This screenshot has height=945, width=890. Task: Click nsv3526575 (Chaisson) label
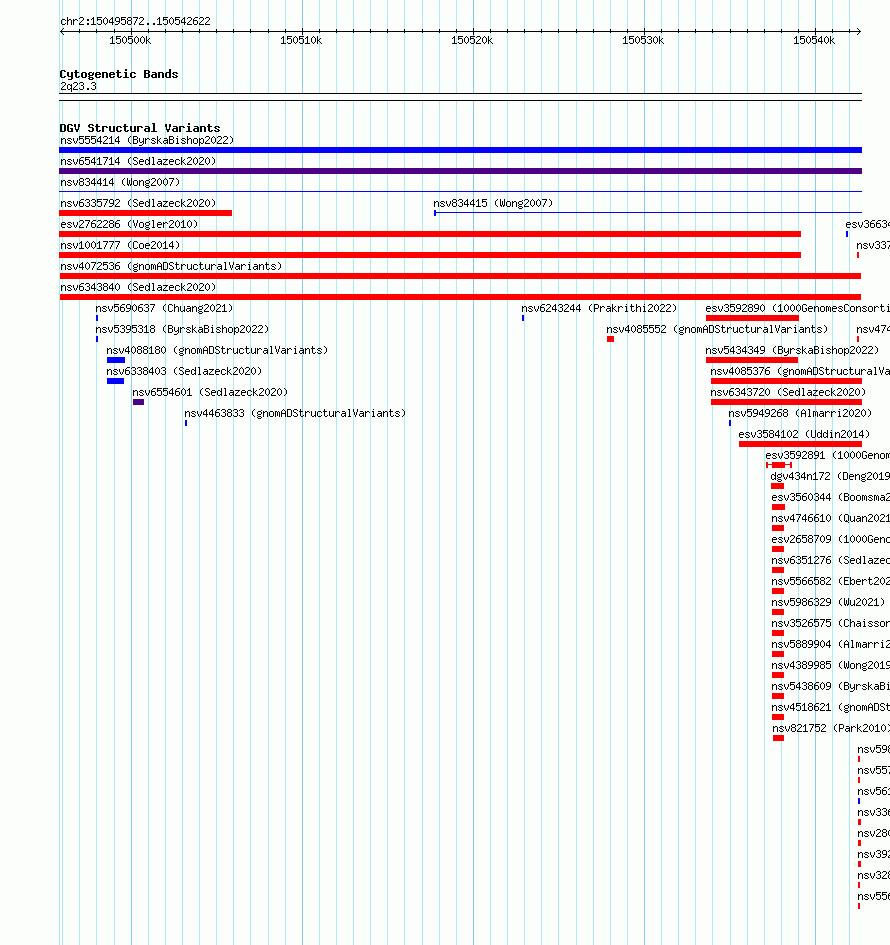[x=830, y=623]
